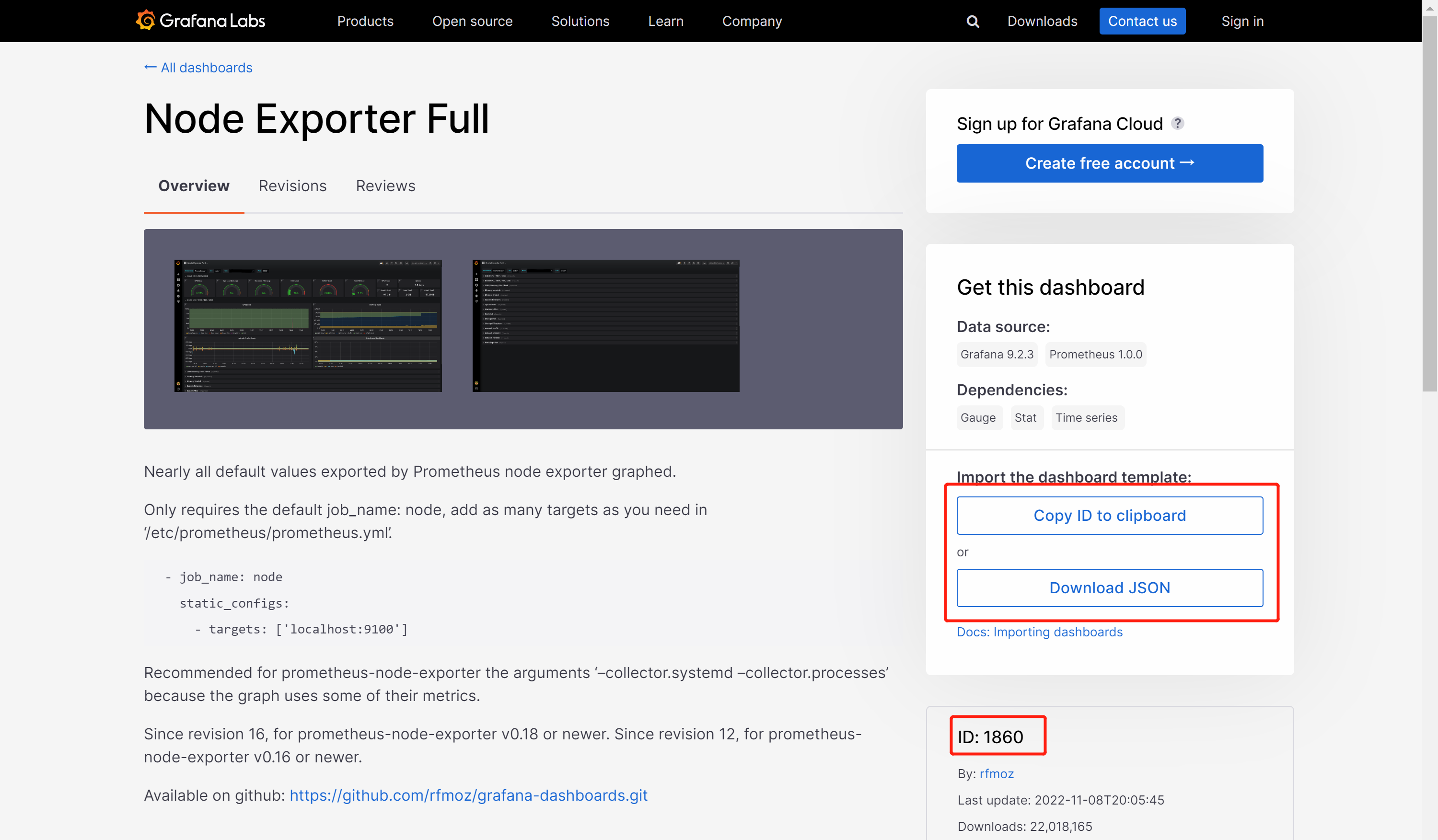Open the search magnifier icon

click(973, 21)
